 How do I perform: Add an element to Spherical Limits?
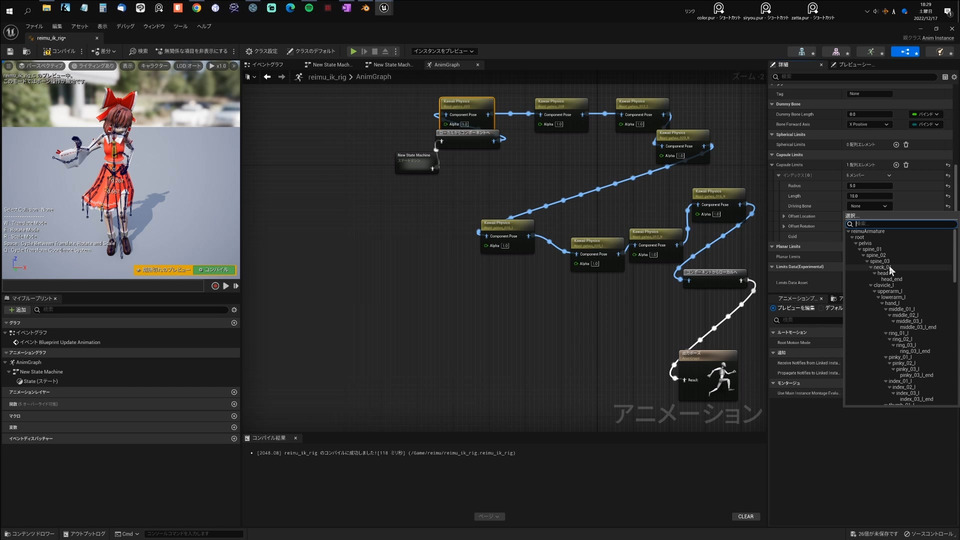[896, 144]
